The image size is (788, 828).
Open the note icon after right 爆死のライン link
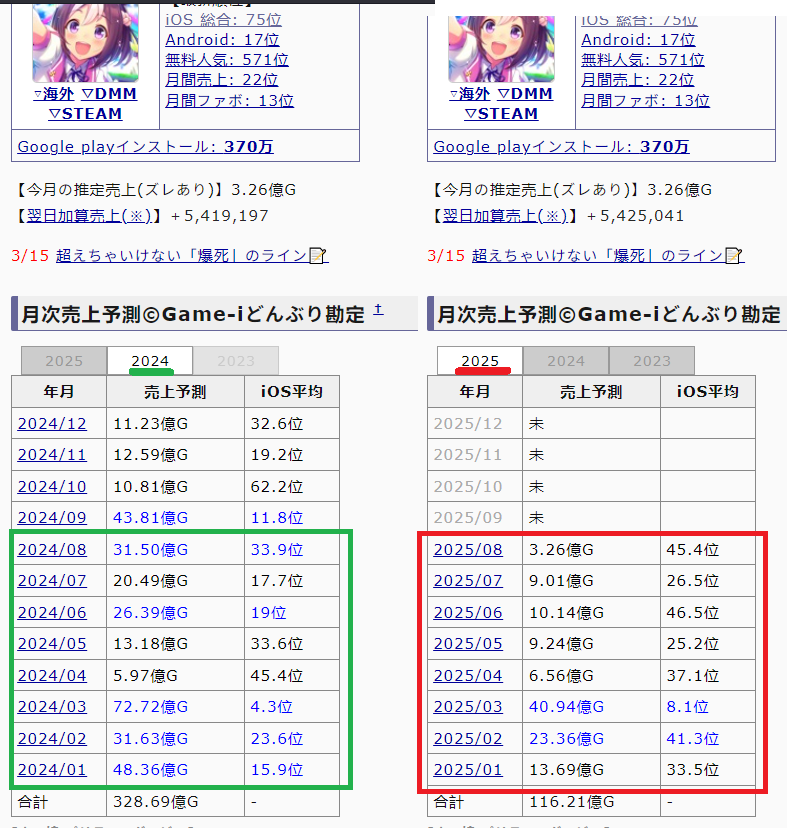click(x=734, y=256)
